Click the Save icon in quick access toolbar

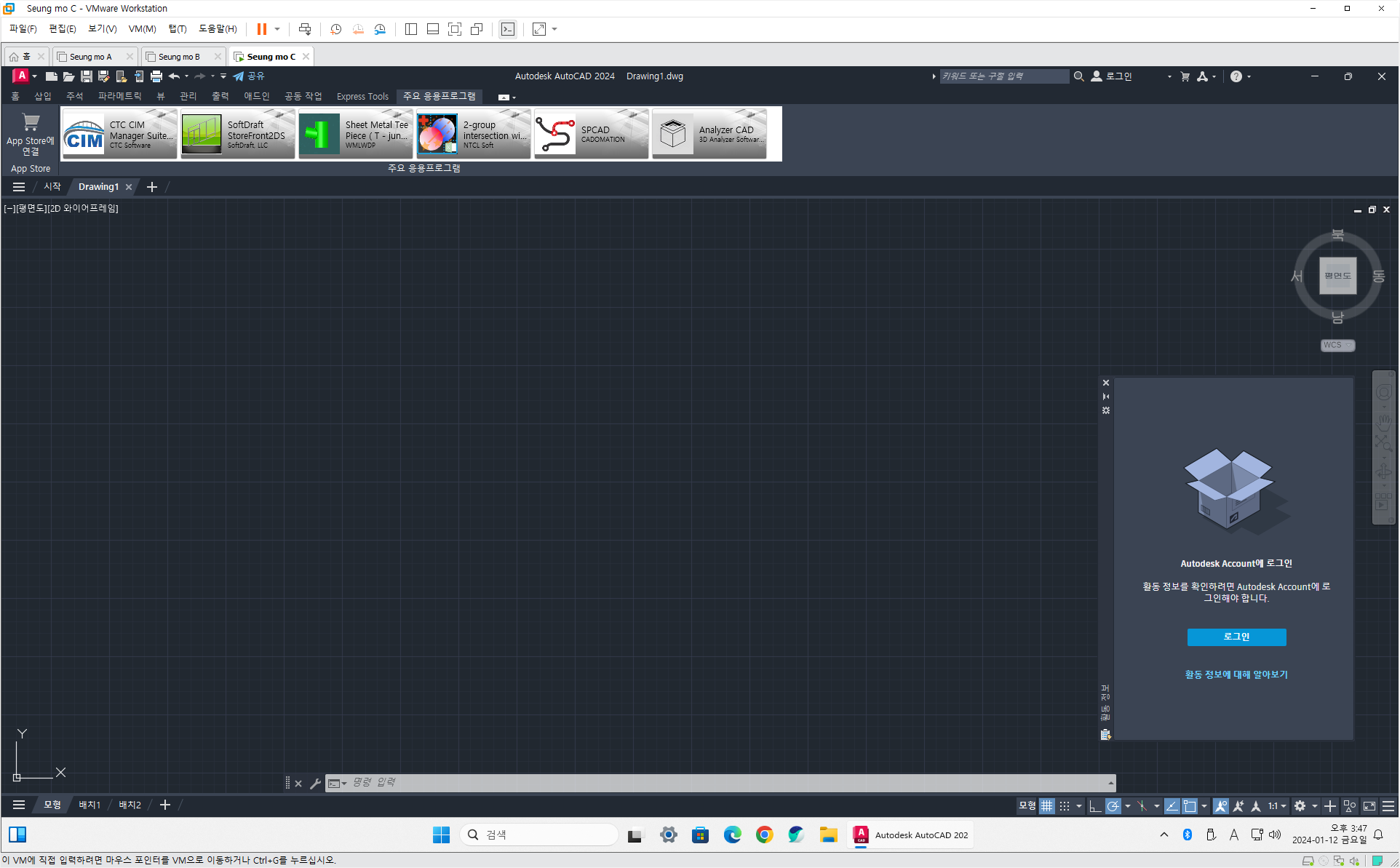[x=86, y=76]
